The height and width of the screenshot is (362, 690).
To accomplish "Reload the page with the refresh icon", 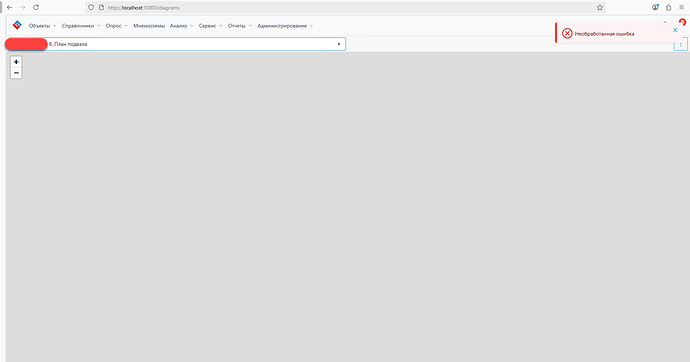I will (36, 7).
